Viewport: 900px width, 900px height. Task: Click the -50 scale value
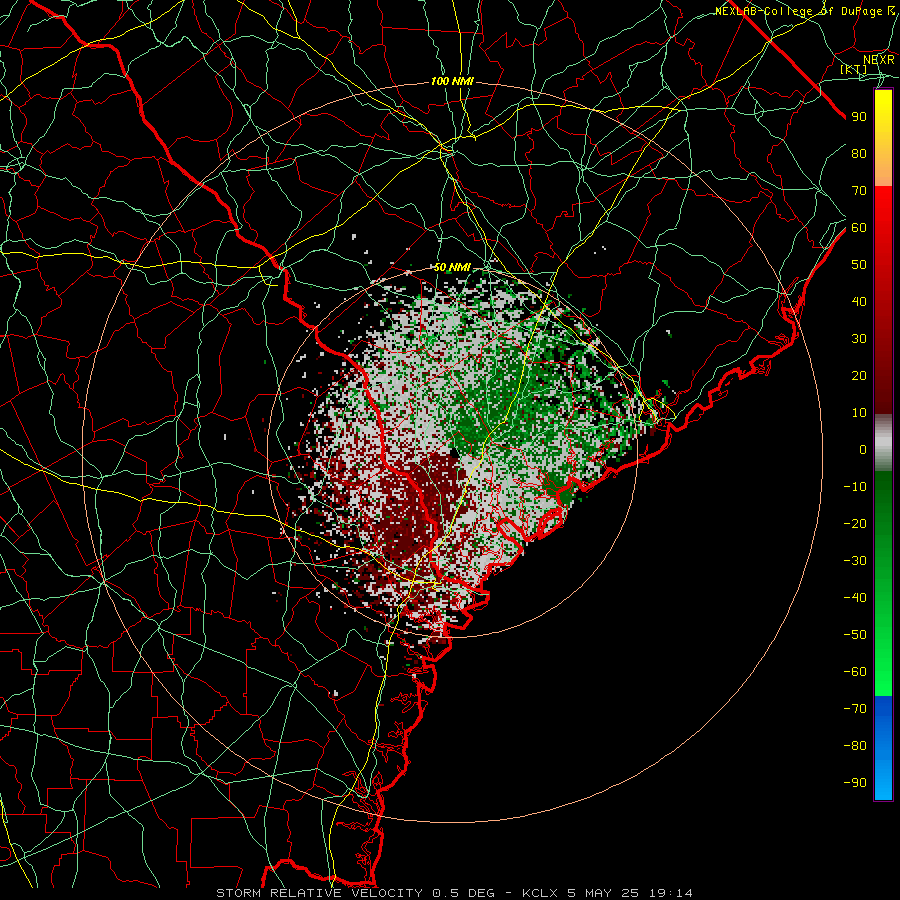point(855,635)
